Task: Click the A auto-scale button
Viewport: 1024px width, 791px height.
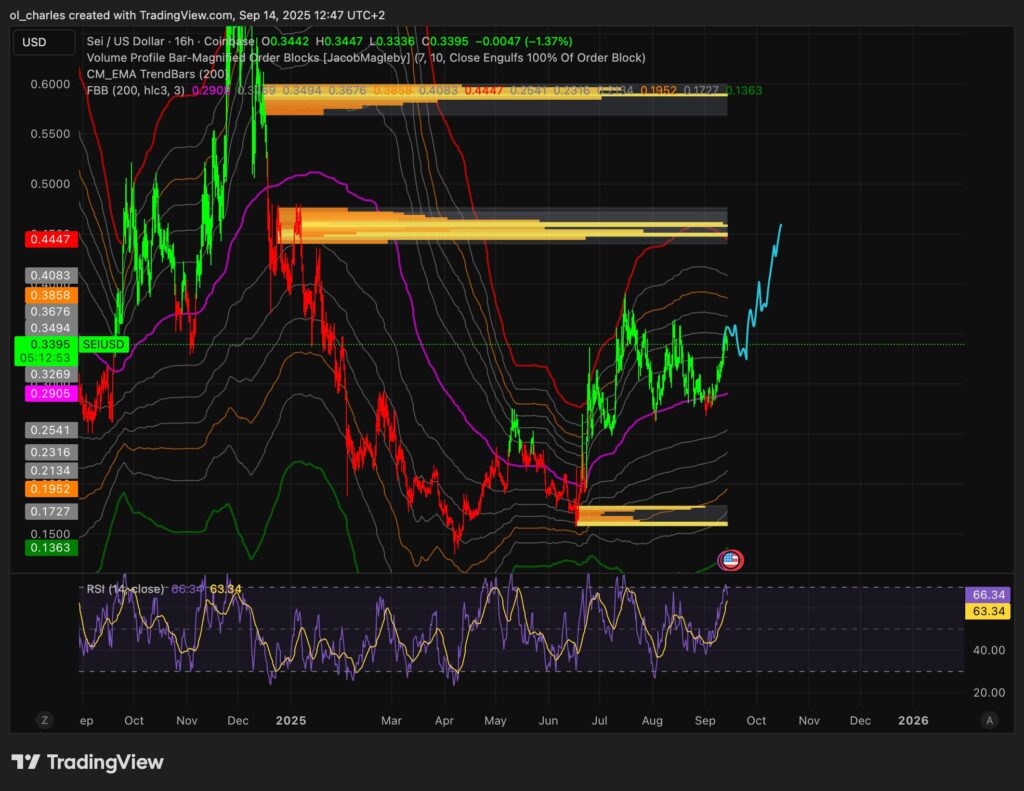Action: (x=989, y=720)
